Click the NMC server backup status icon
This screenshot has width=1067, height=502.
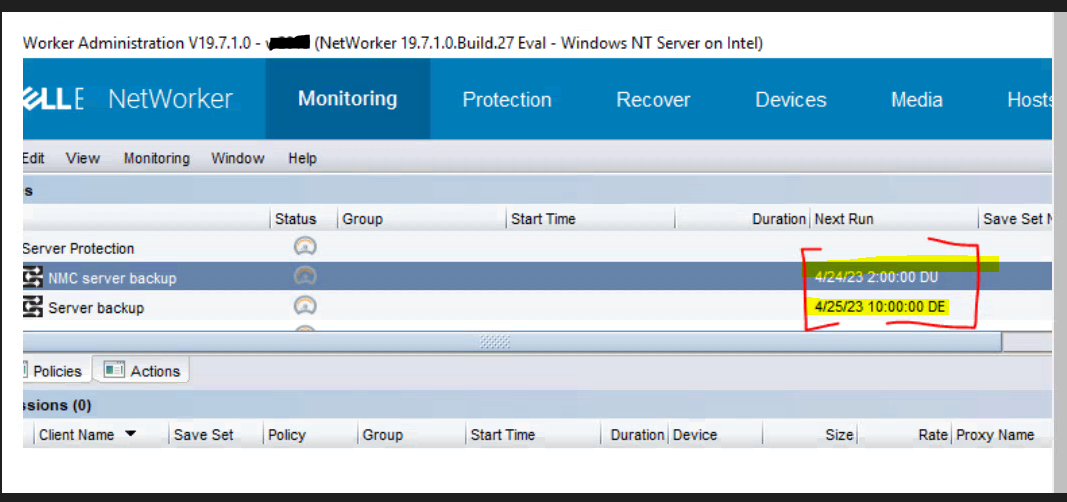[306, 277]
